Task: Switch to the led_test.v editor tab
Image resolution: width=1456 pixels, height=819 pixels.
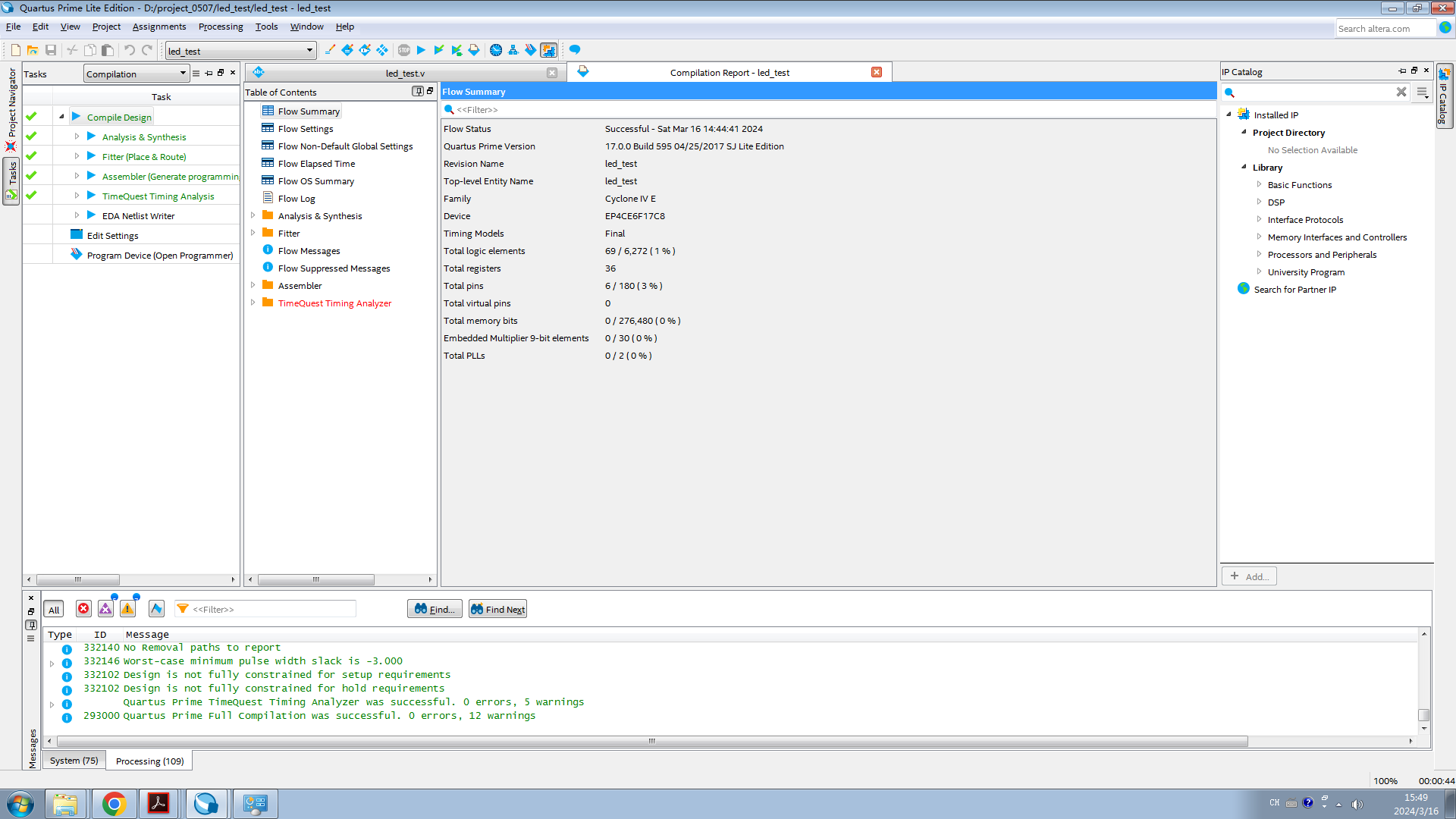Action: coord(405,73)
